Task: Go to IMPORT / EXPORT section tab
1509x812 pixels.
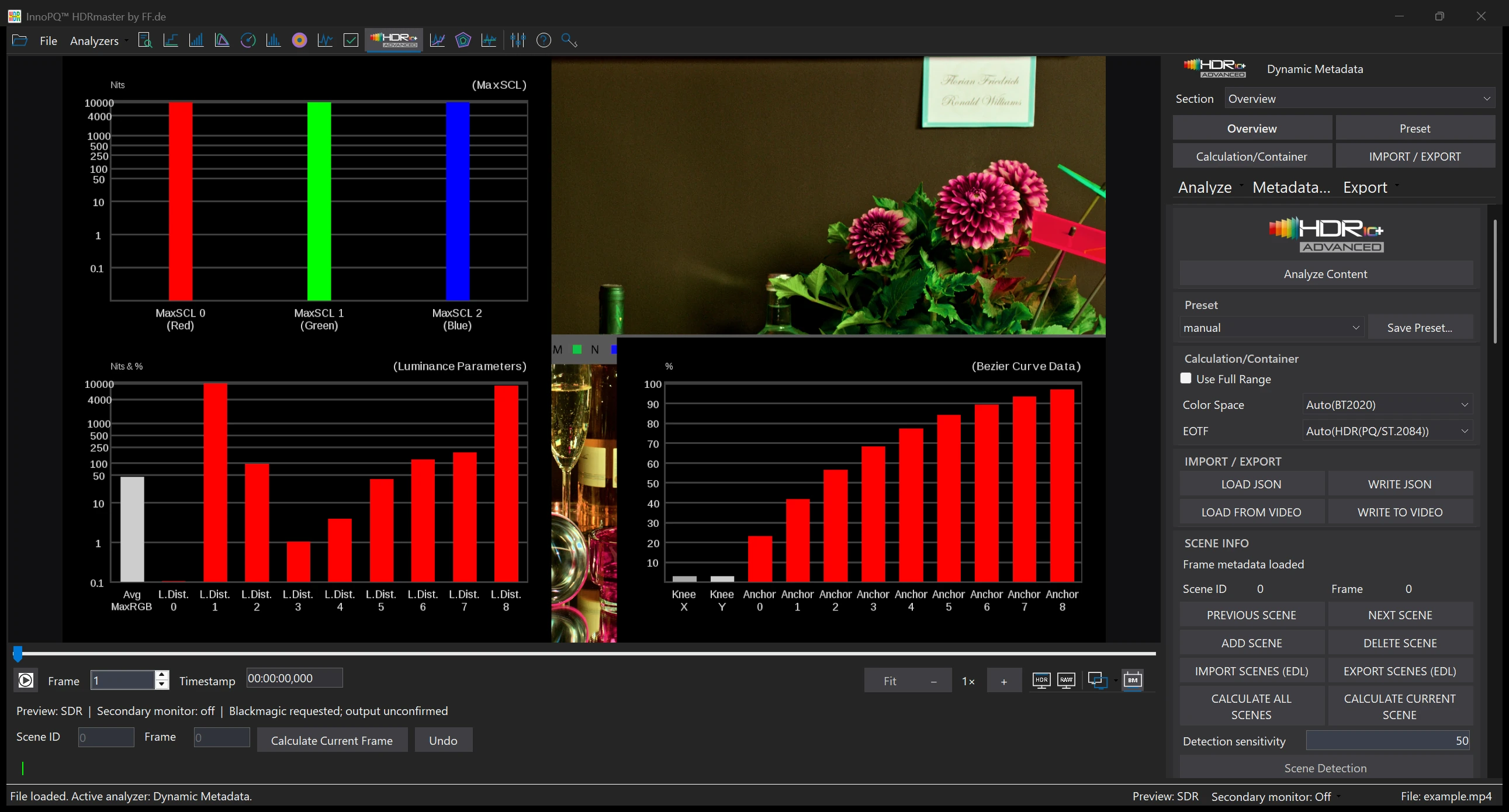Action: (x=1415, y=157)
